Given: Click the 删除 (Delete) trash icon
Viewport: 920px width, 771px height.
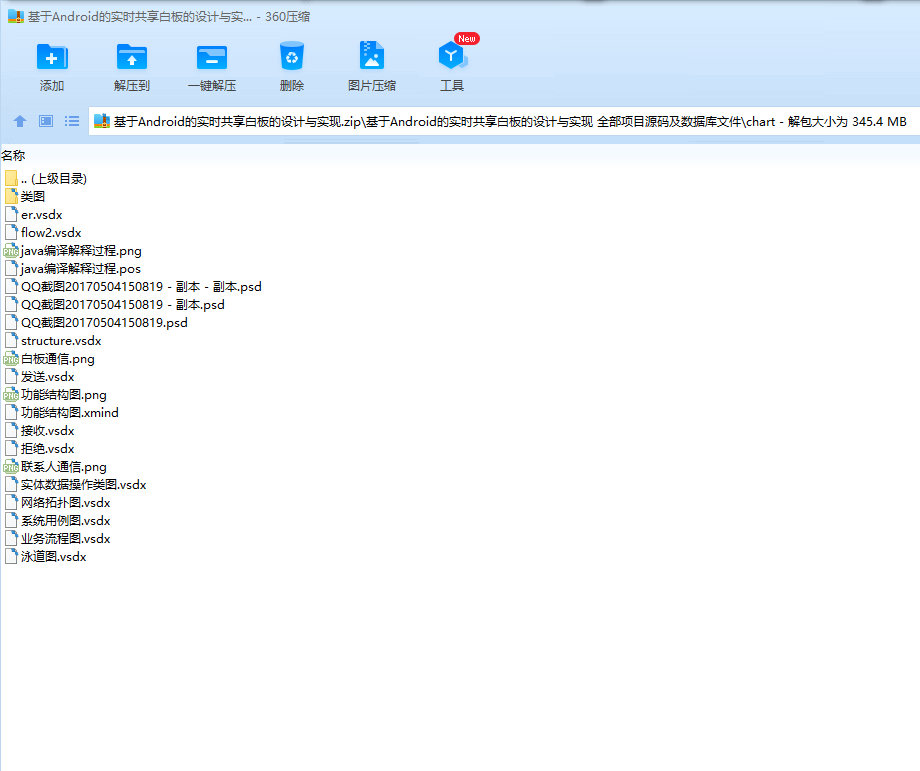Looking at the screenshot, I should click(x=292, y=57).
